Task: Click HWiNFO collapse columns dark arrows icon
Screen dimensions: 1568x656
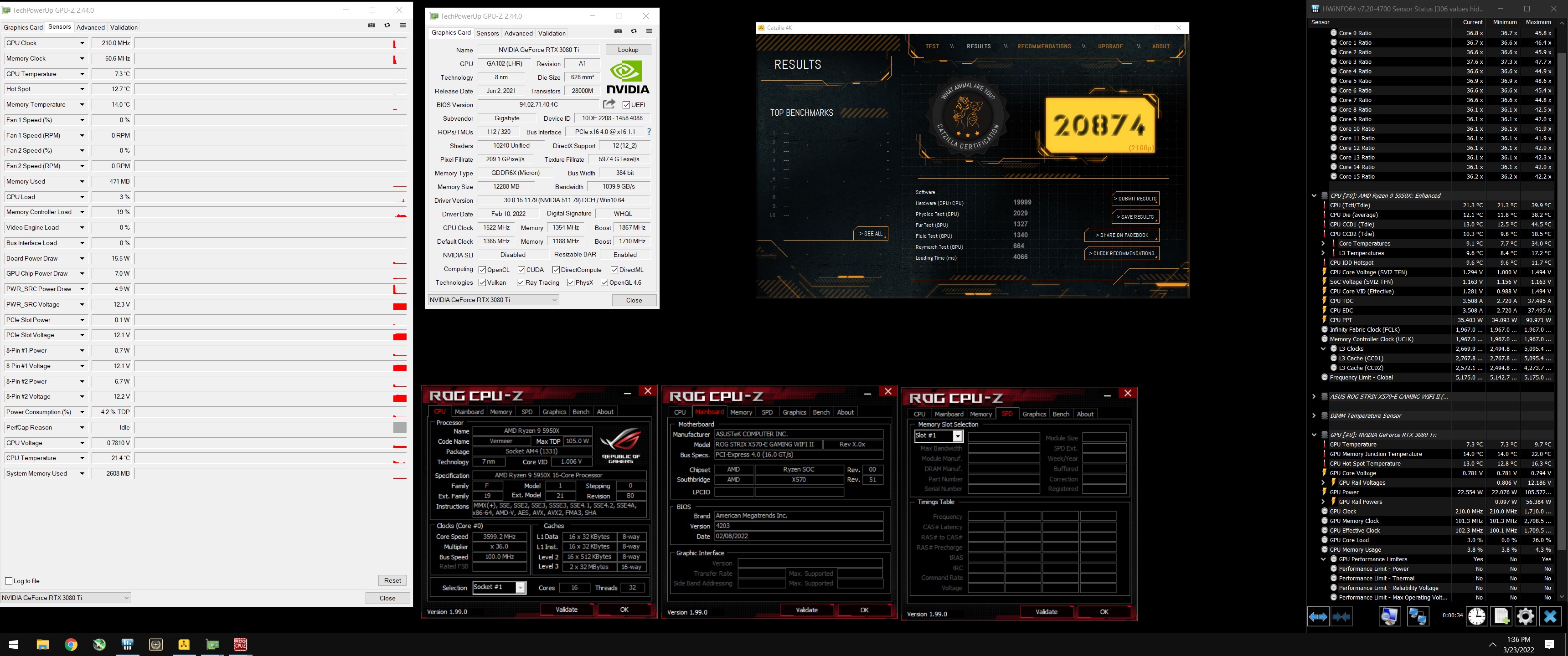Action: pyautogui.click(x=1341, y=617)
